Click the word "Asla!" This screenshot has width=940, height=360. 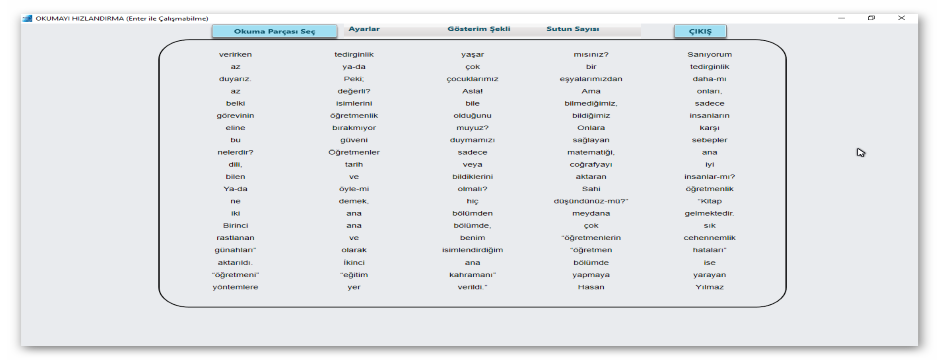472,91
